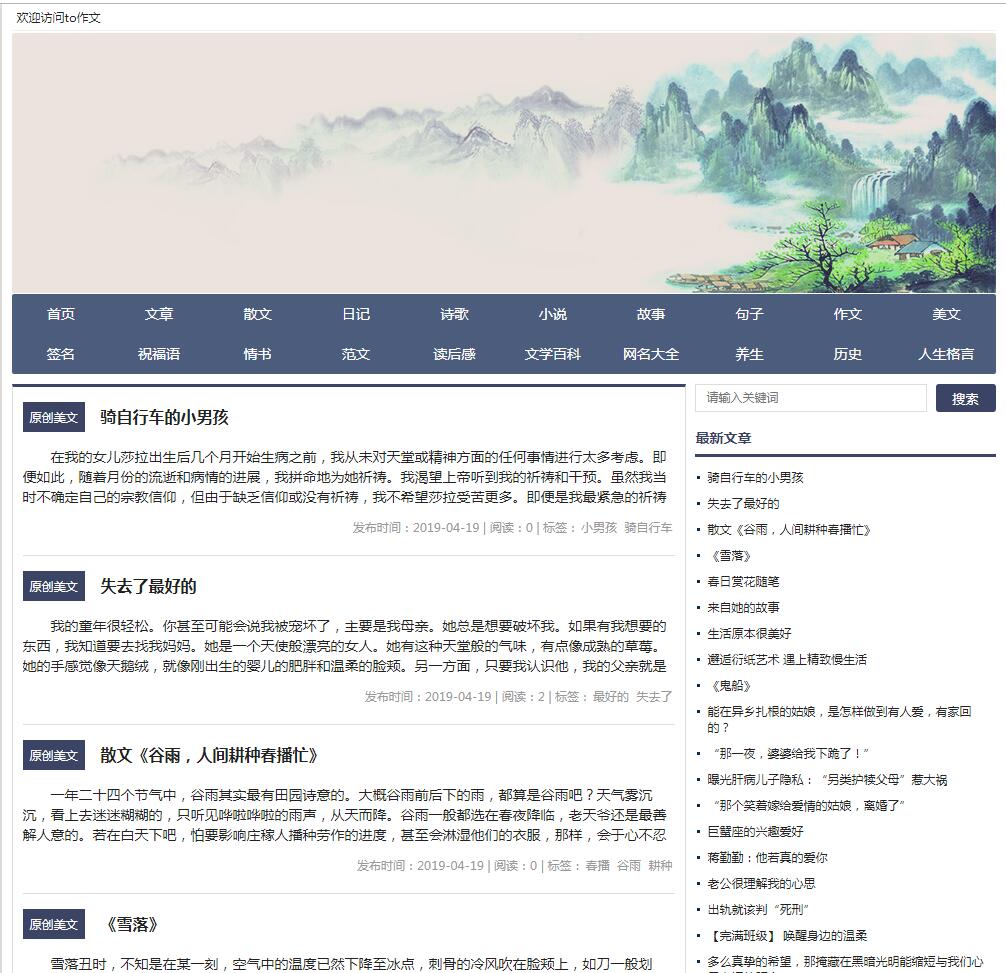The image size is (1006, 973).
Task: Open article title 骑自行车的小男孩
Action: (x=164, y=418)
